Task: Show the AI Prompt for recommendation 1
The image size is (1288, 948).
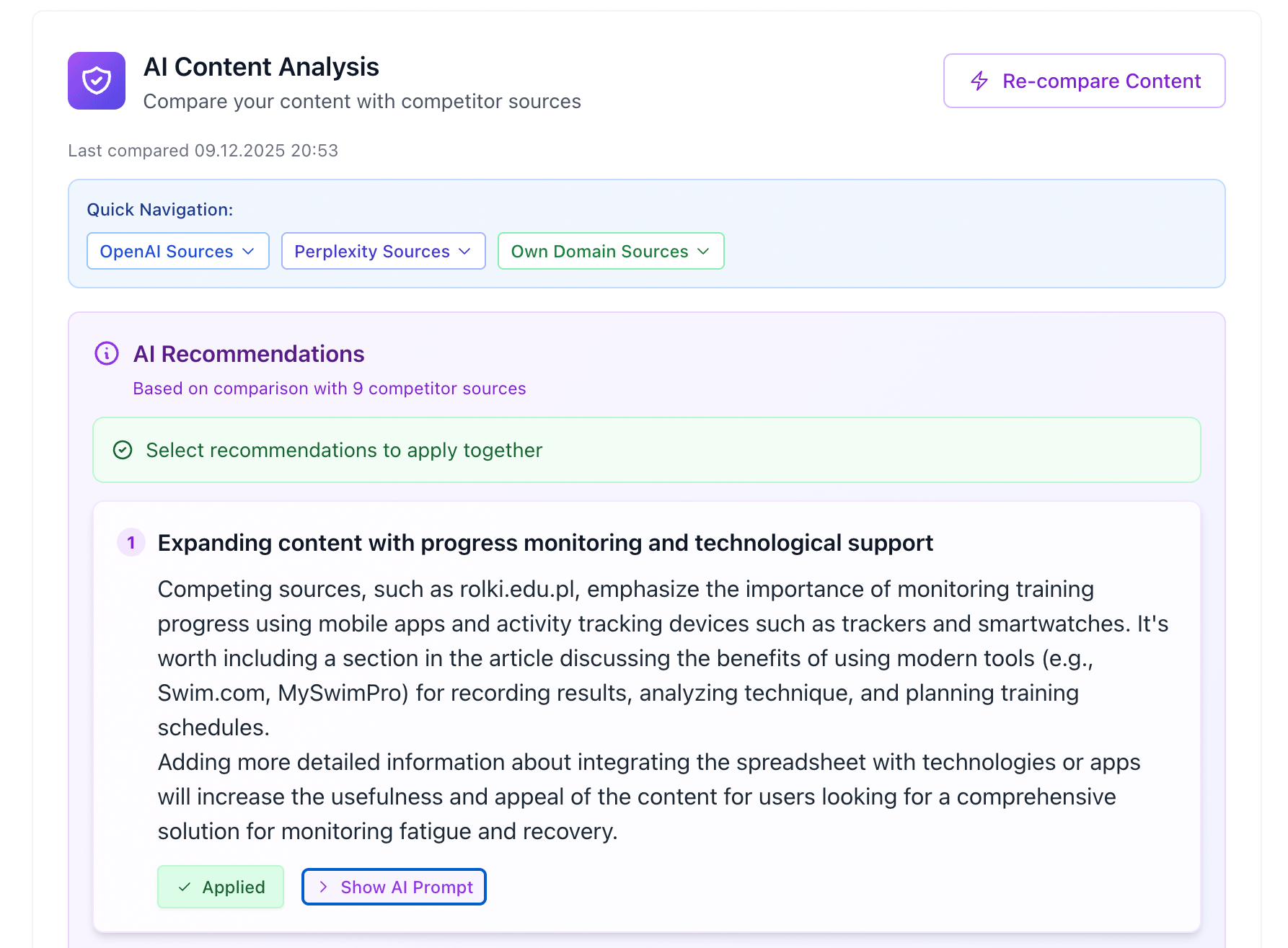Action: click(x=394, y=887)
